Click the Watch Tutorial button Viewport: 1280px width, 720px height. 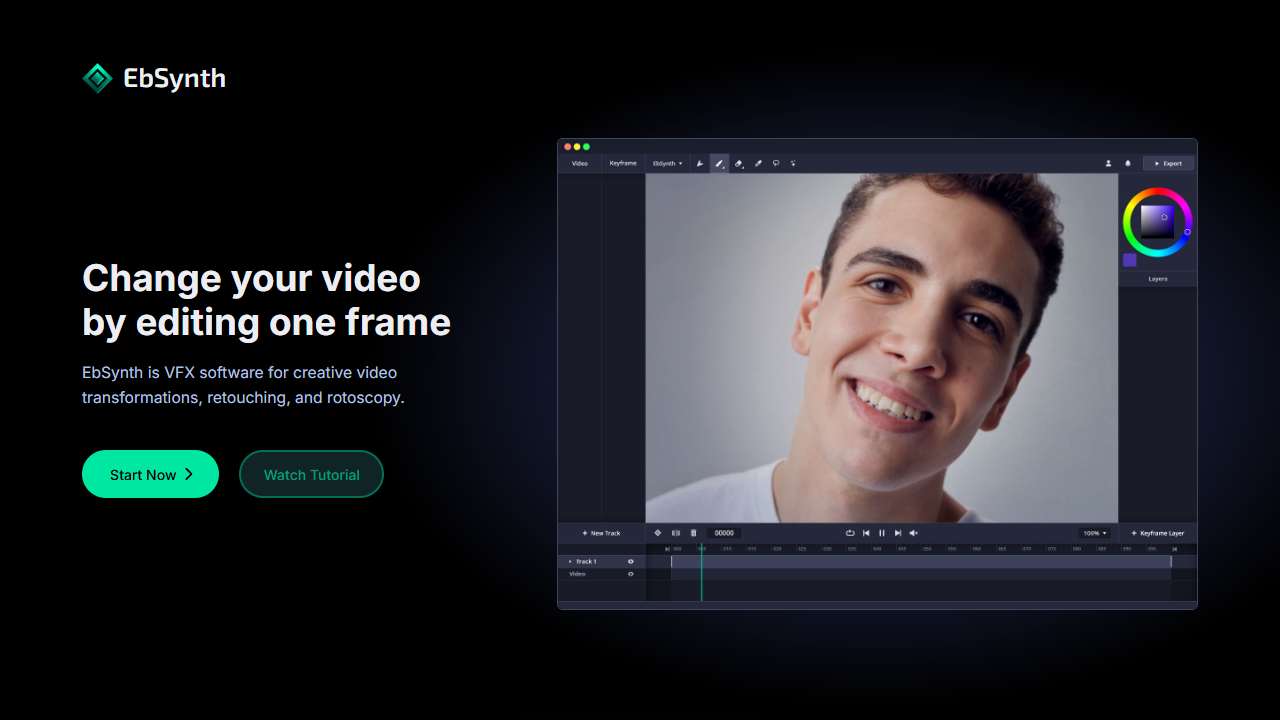click(311, 474)
